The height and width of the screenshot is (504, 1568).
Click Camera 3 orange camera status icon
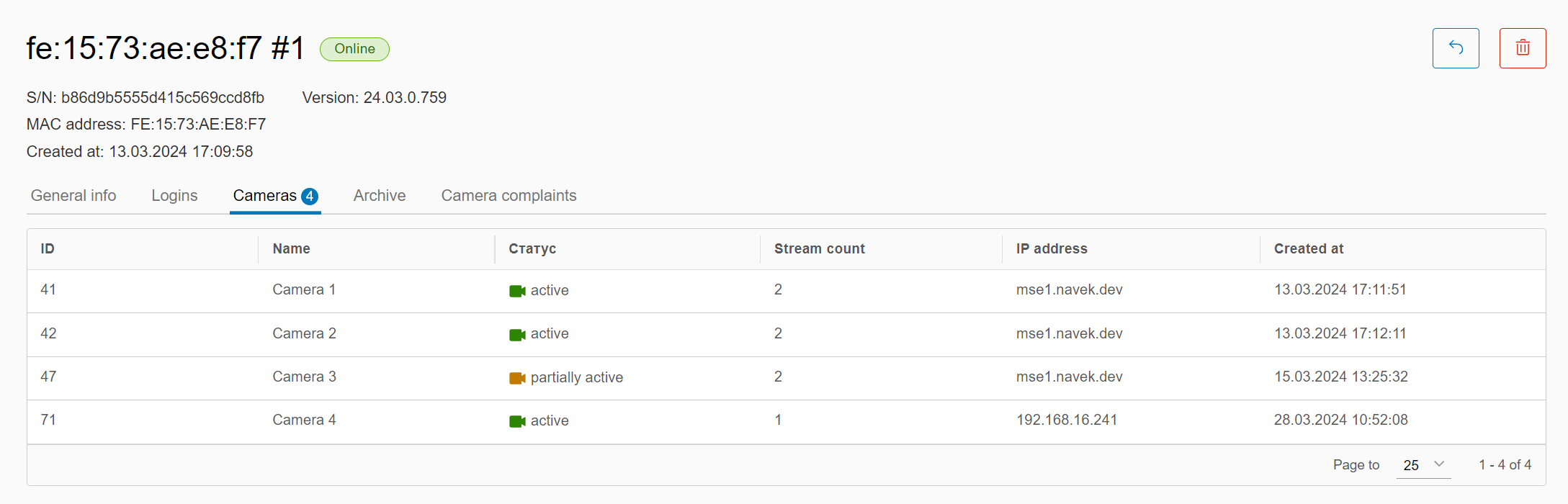coord(516,378)
